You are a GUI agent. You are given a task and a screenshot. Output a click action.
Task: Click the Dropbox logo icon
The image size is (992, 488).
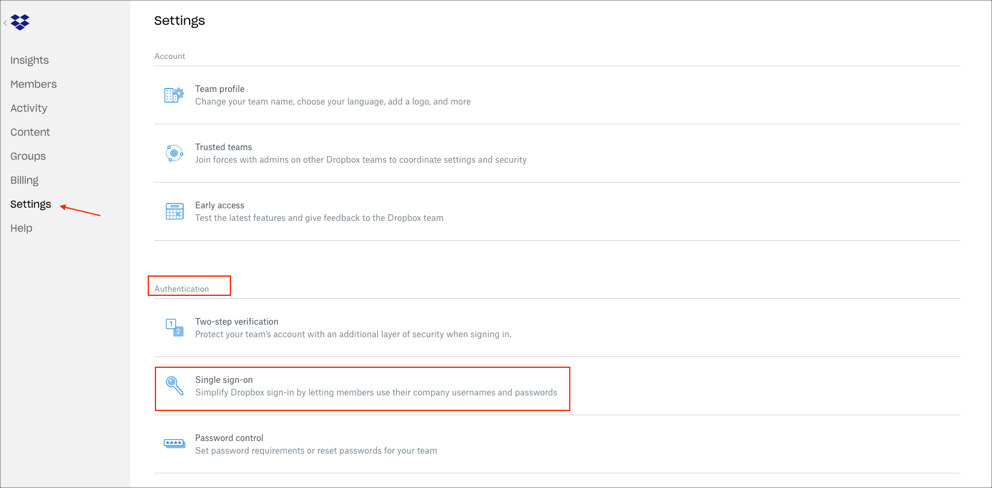(20, 22)
